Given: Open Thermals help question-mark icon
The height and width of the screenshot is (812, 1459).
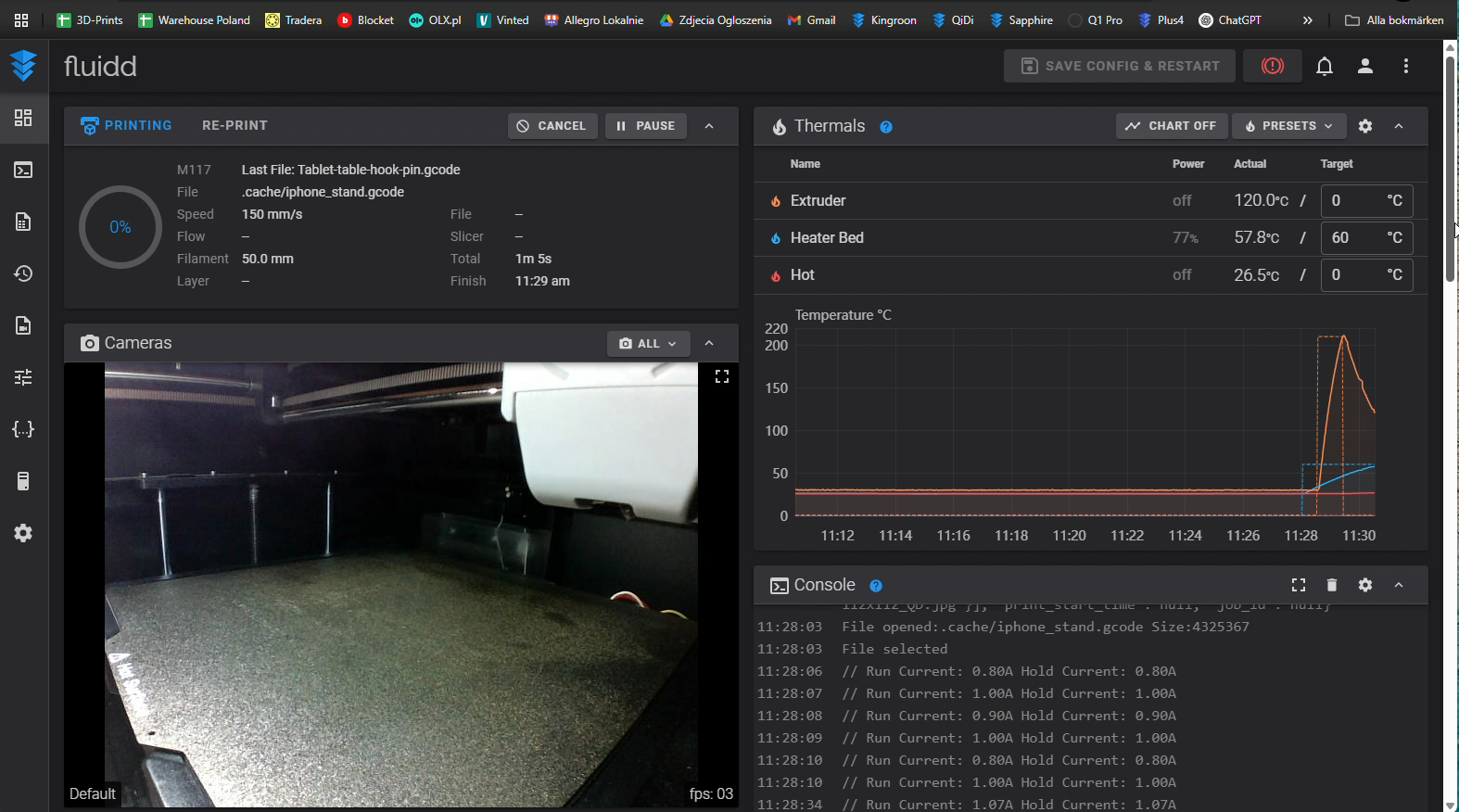Looking at the screenshot, I should (x=886, y=127).
